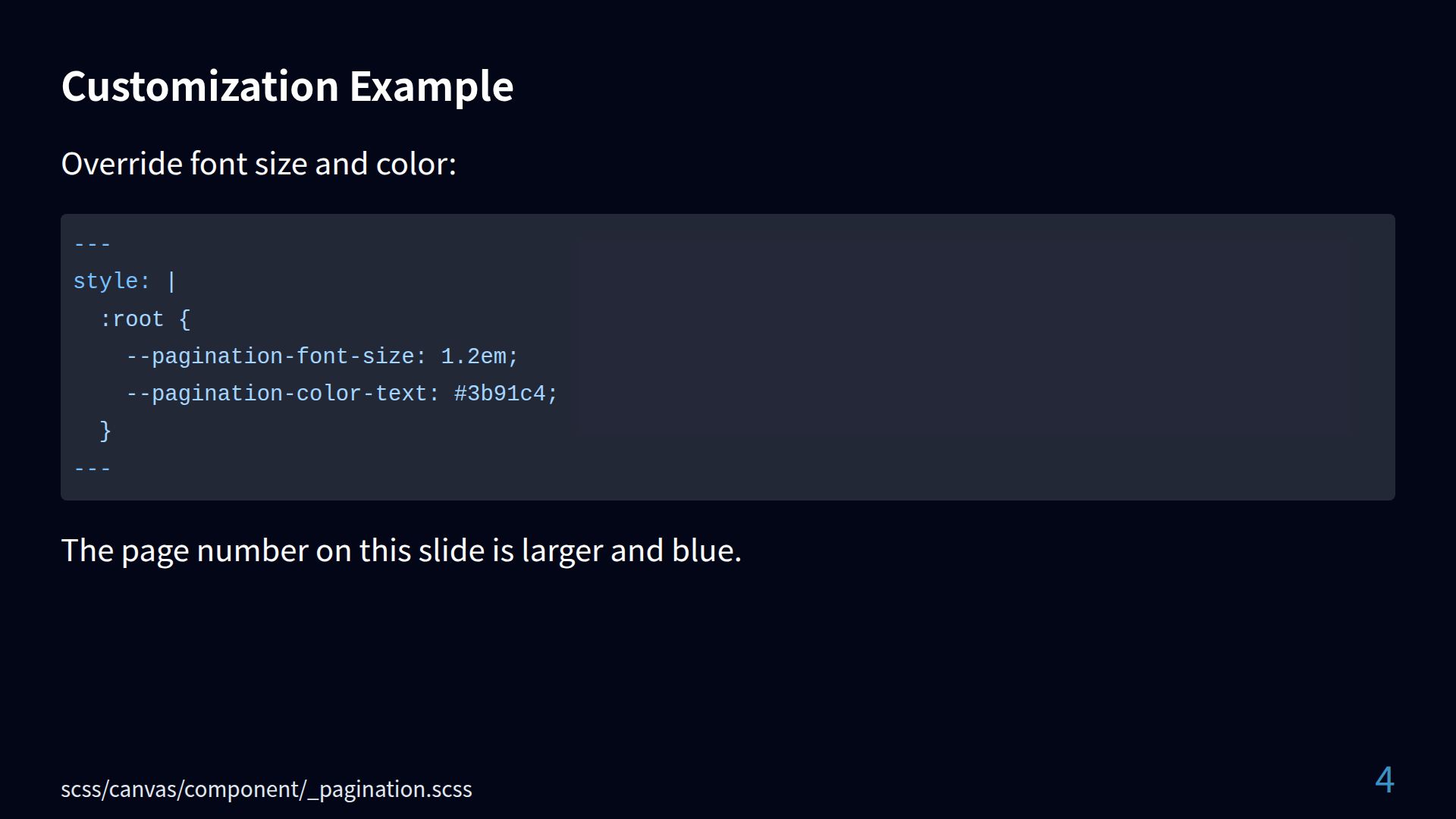Screen dimensions: 1456x819
Task: Select the ":root" selector in code
Action: click(131, 319)
